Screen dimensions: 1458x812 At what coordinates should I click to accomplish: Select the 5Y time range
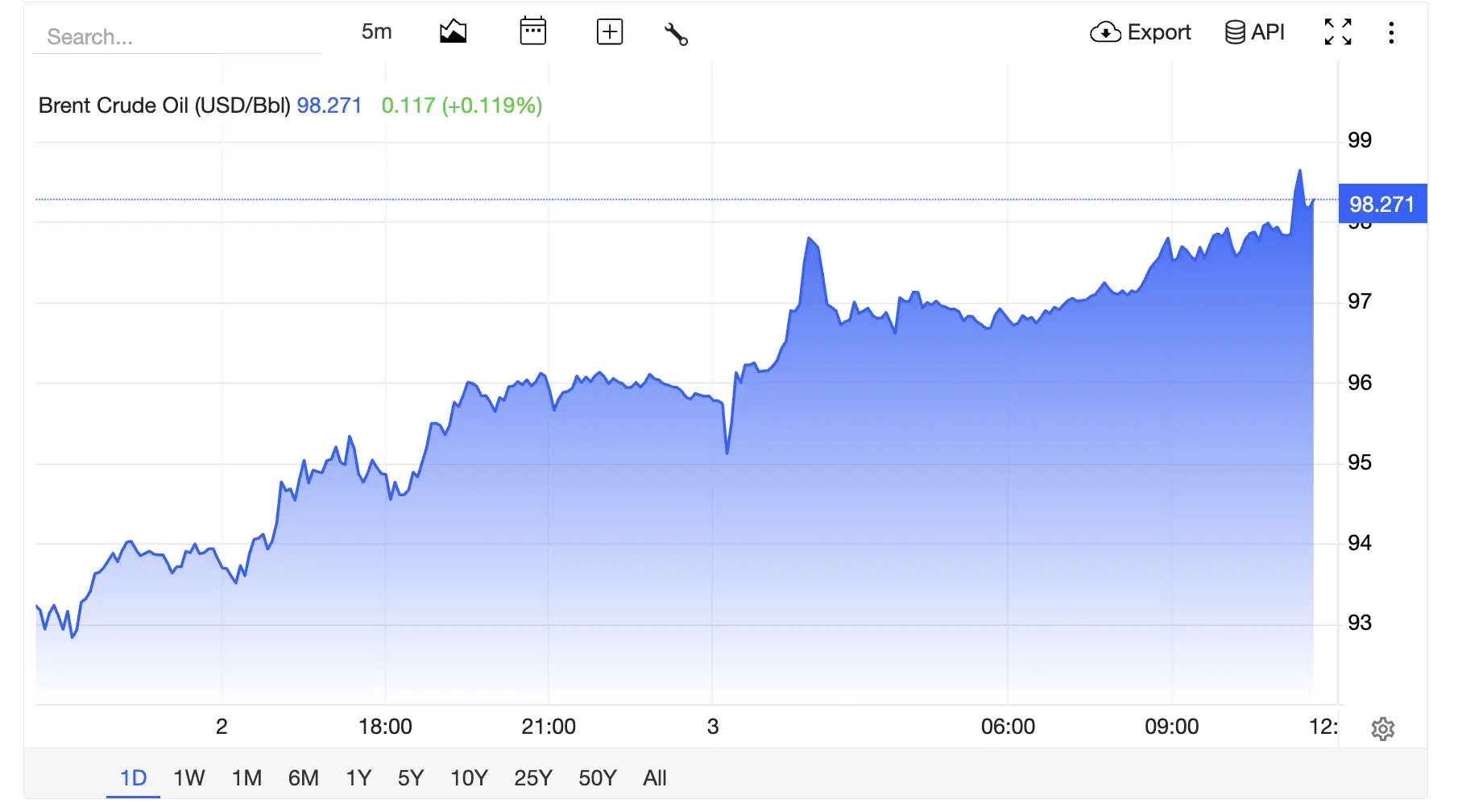pyautogui.click(x=411, y=778)
